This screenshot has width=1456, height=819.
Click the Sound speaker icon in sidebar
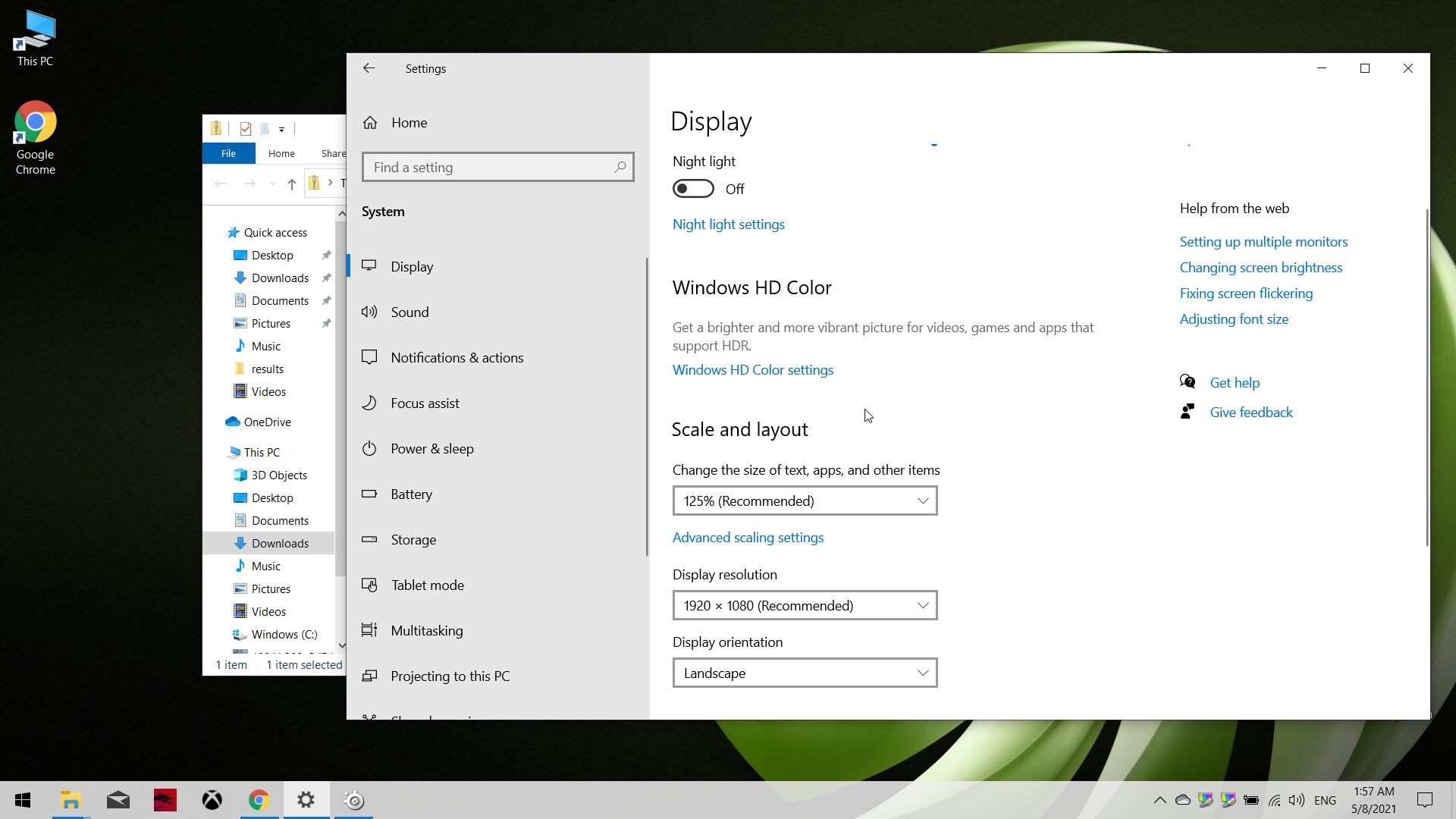click(369, 312)
